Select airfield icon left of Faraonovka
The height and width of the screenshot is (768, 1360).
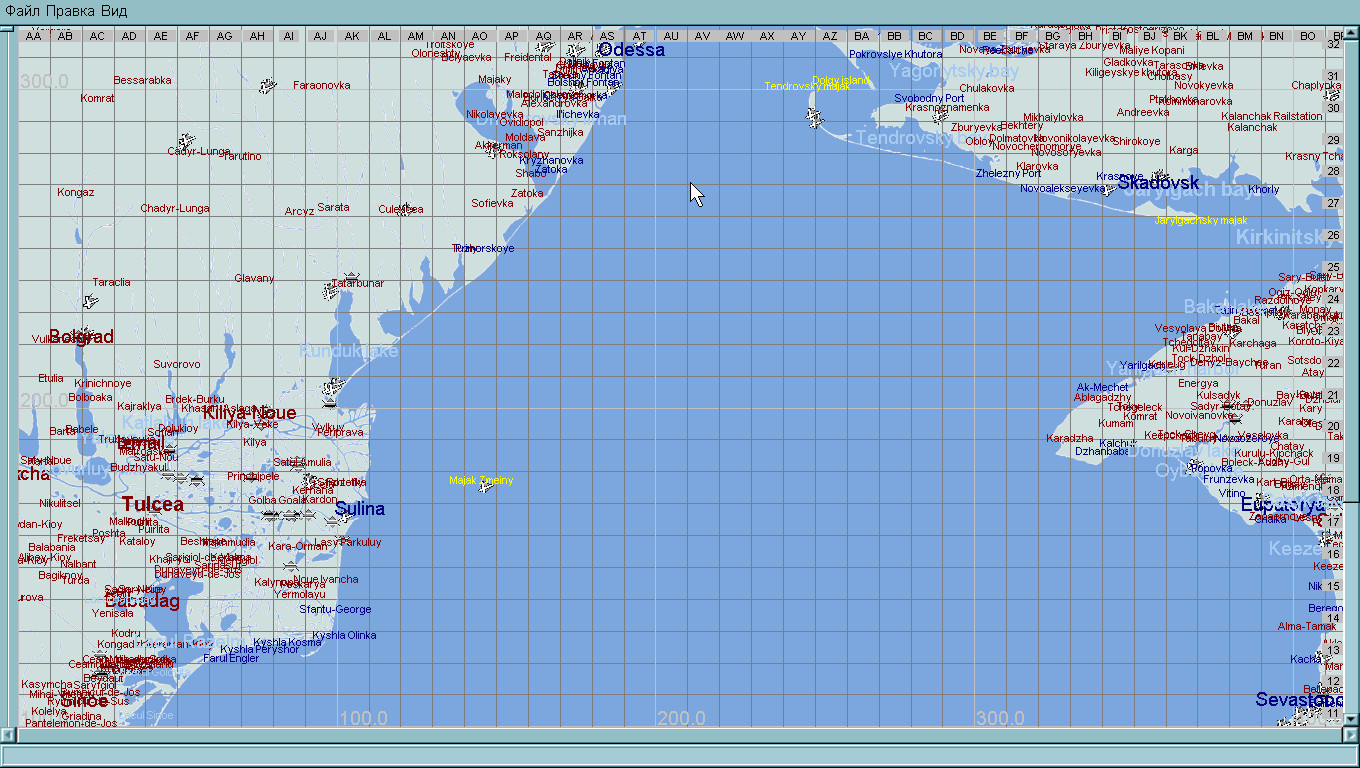point(266,87)
